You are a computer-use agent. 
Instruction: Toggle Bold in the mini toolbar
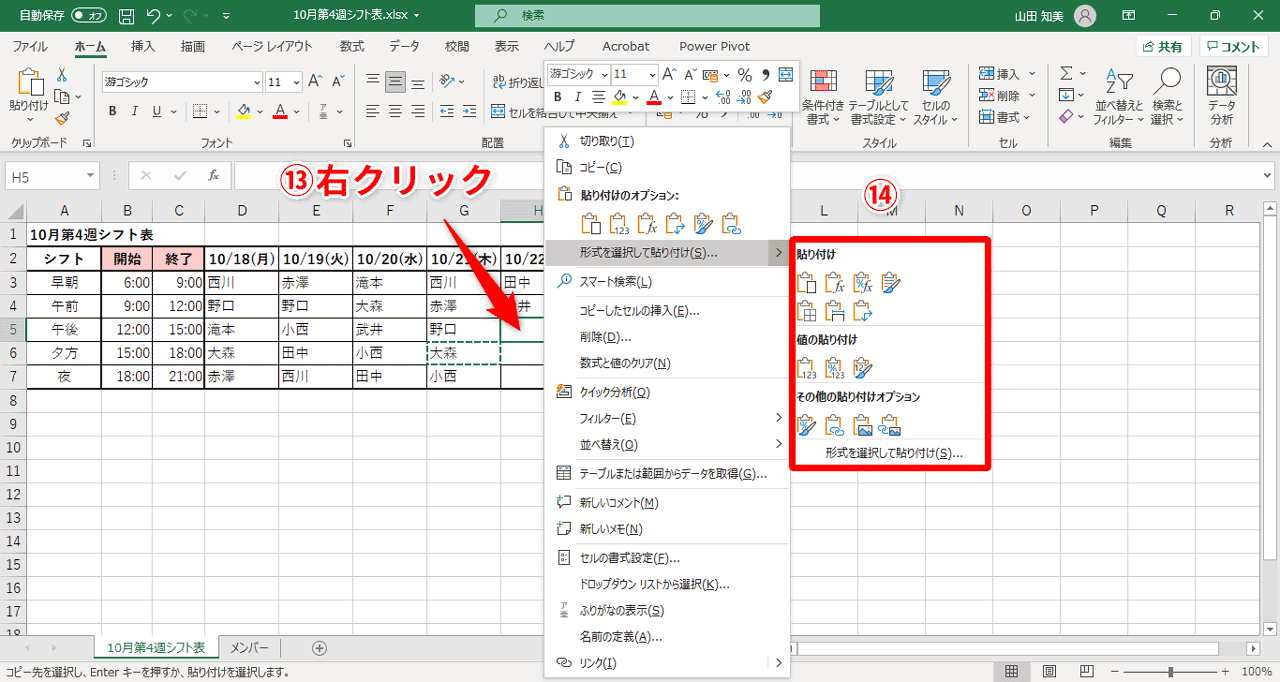tap(558, 97)
